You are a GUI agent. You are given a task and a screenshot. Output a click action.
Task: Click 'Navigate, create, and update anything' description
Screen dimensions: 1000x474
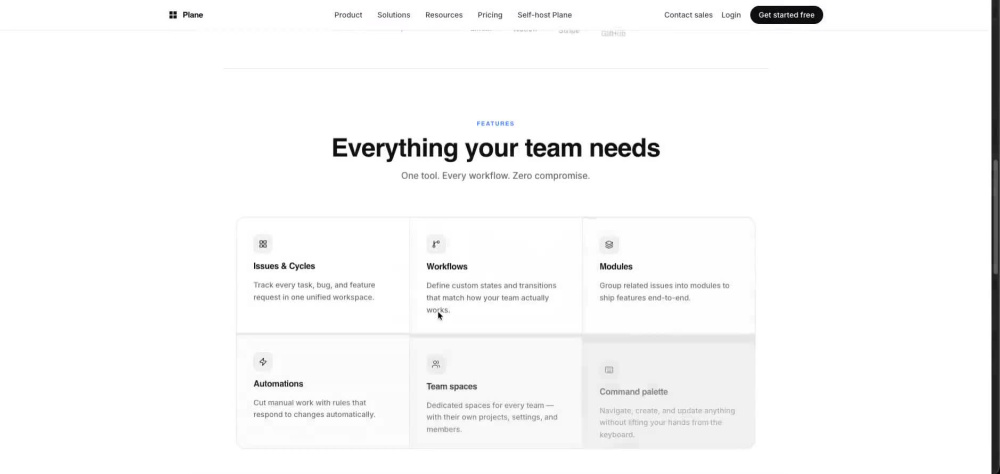click(667, 422)
